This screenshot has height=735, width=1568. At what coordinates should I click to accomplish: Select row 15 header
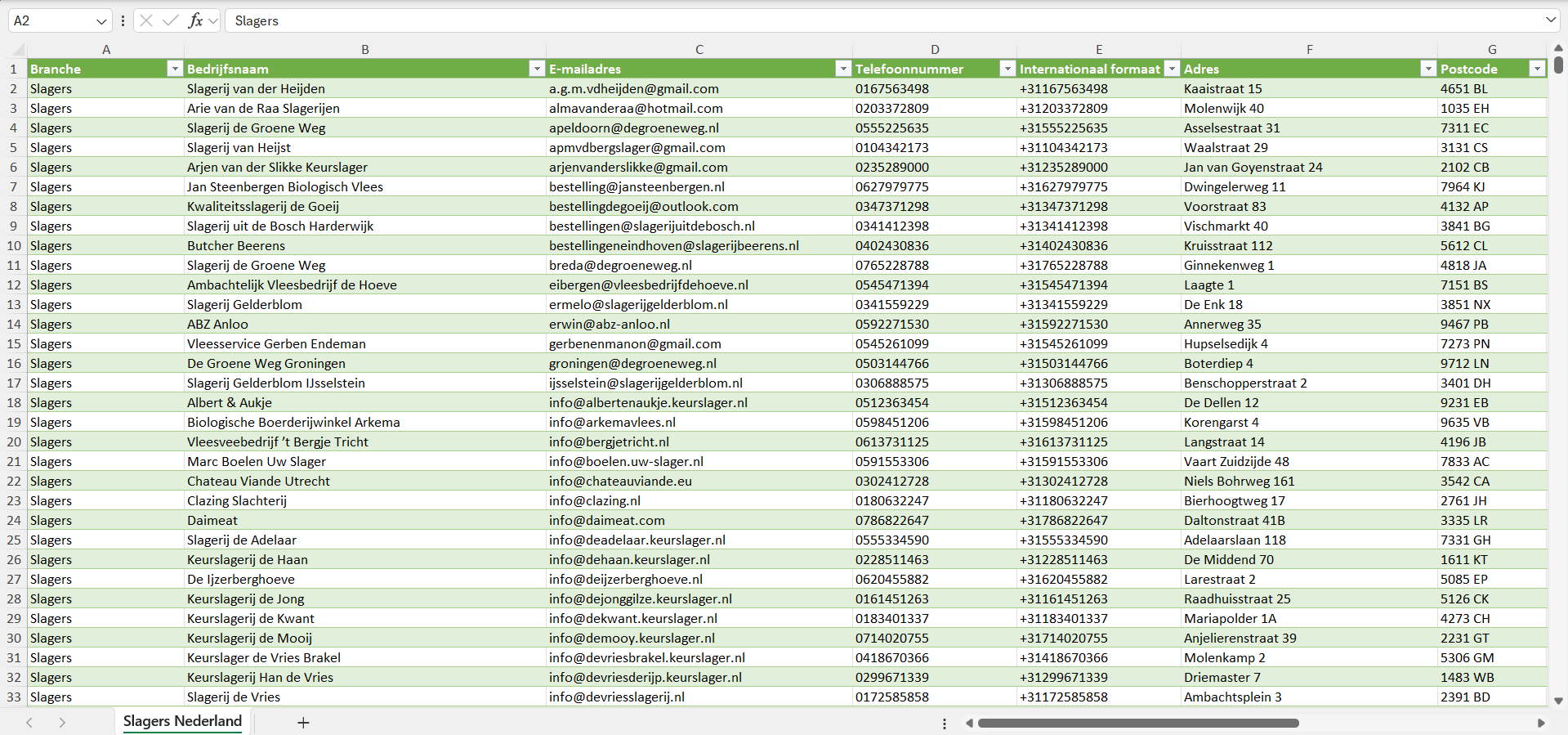[x=14, y=343]
